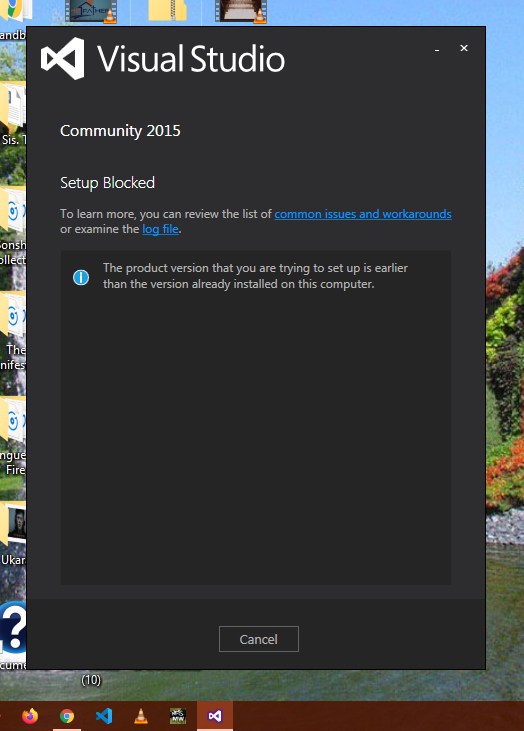Click the blue information icon beside the message

click(81, 277)
